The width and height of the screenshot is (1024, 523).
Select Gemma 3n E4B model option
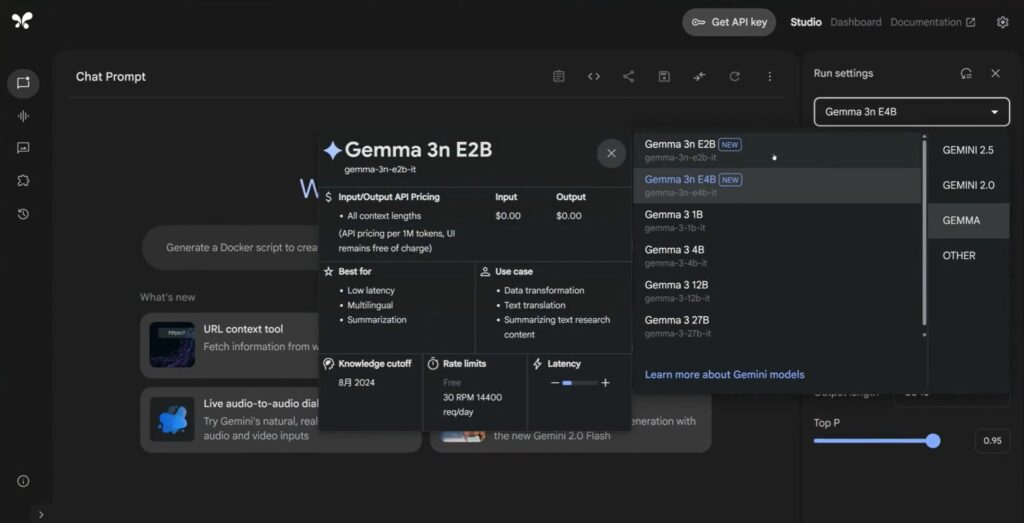[x=777, y=185]
